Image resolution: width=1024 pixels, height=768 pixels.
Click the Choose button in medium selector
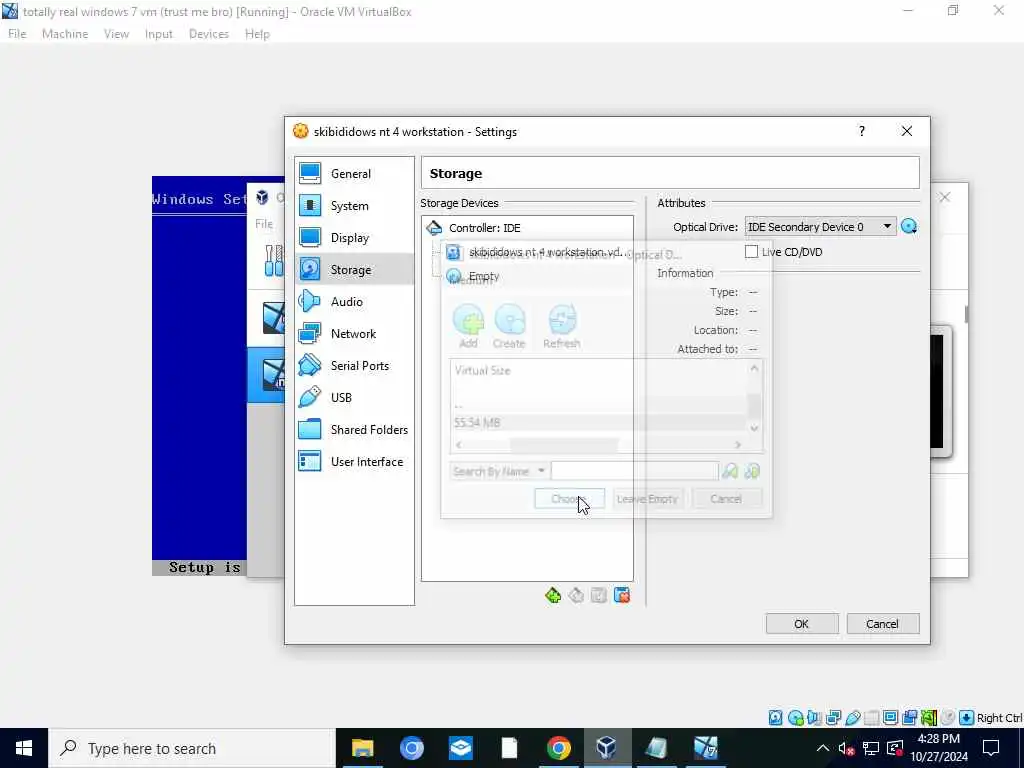click(x=569, y=499)
